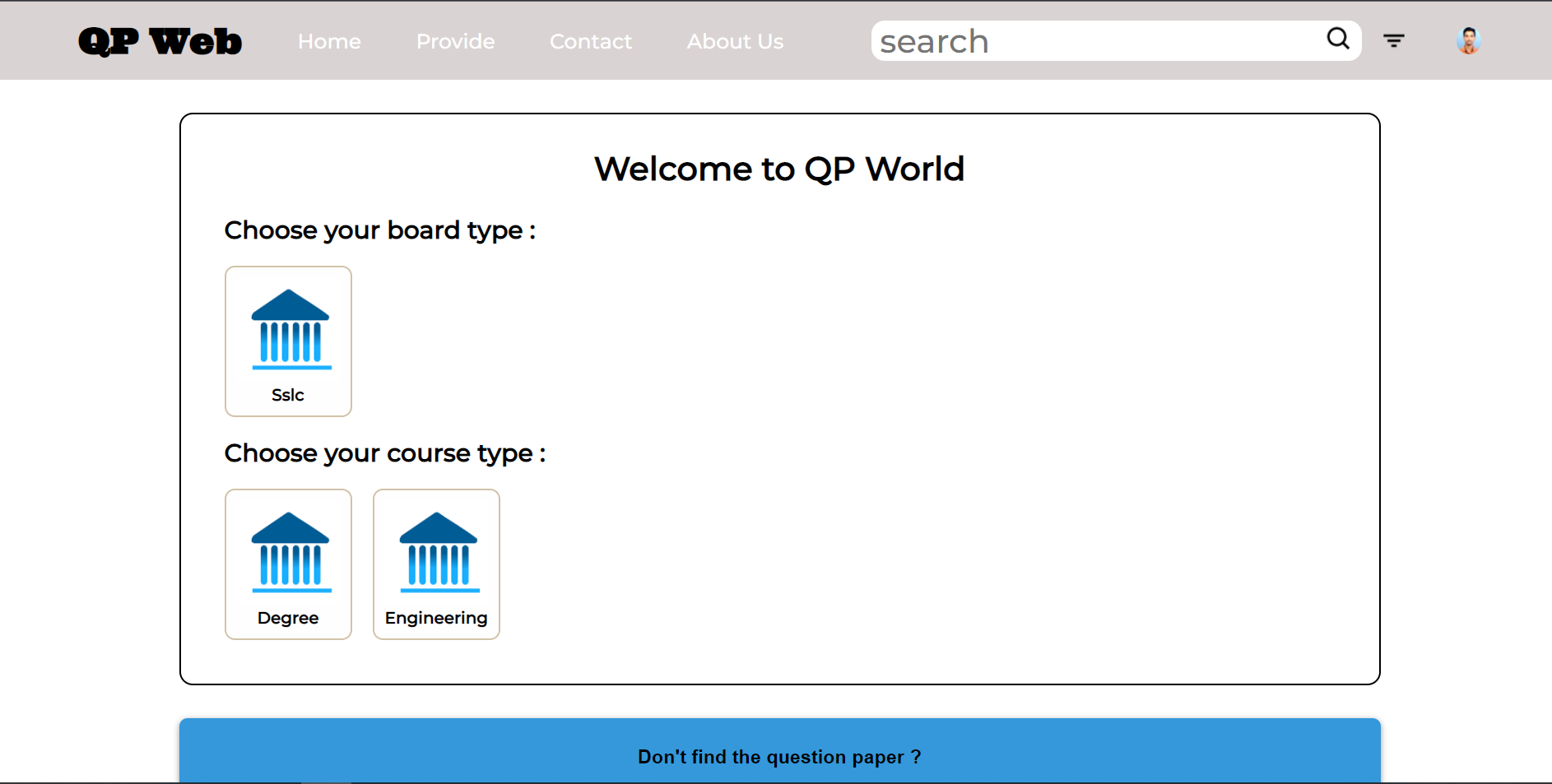
Task: Open the filter icon beside search
Action: (1394, 39)
